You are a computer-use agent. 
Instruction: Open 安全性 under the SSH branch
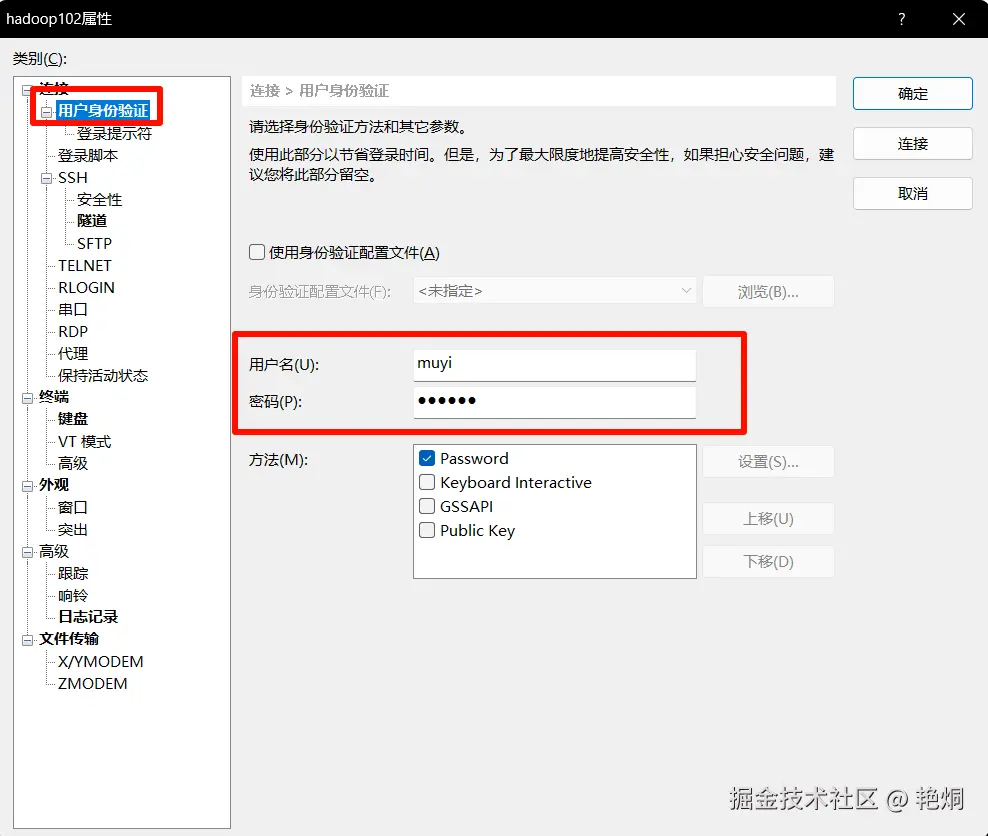pyautogui.click(x=98, y=199)
